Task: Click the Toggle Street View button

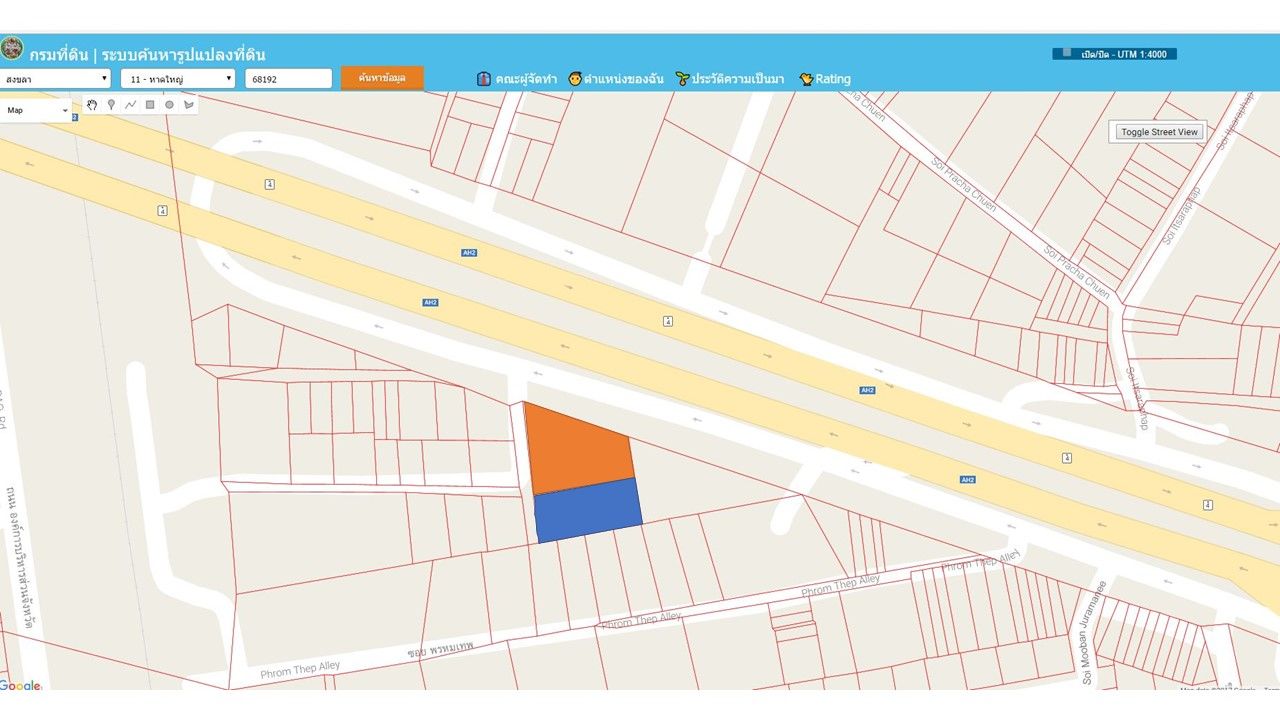Action: (x=1159, y=132)
